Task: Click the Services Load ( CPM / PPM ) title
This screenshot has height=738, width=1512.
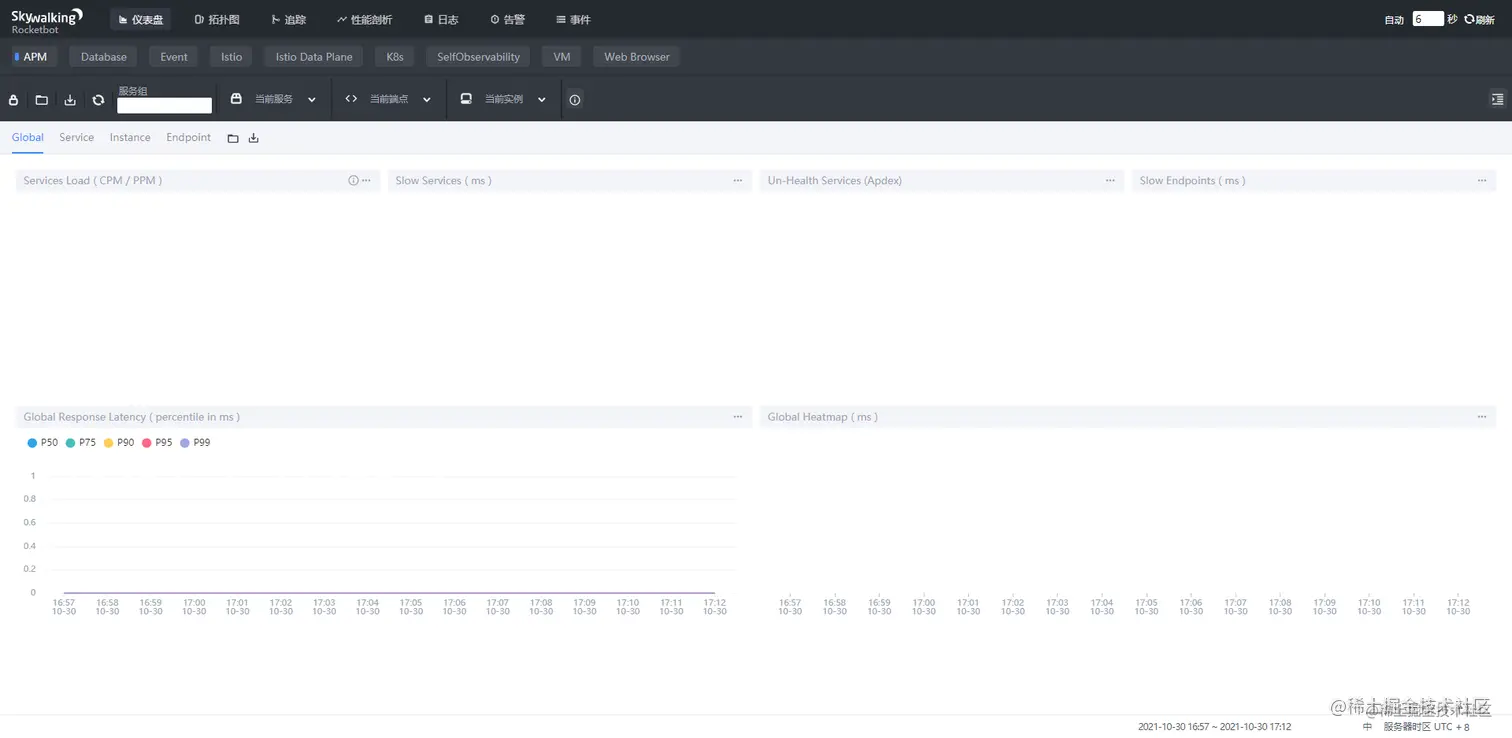Action: (93, 181)
